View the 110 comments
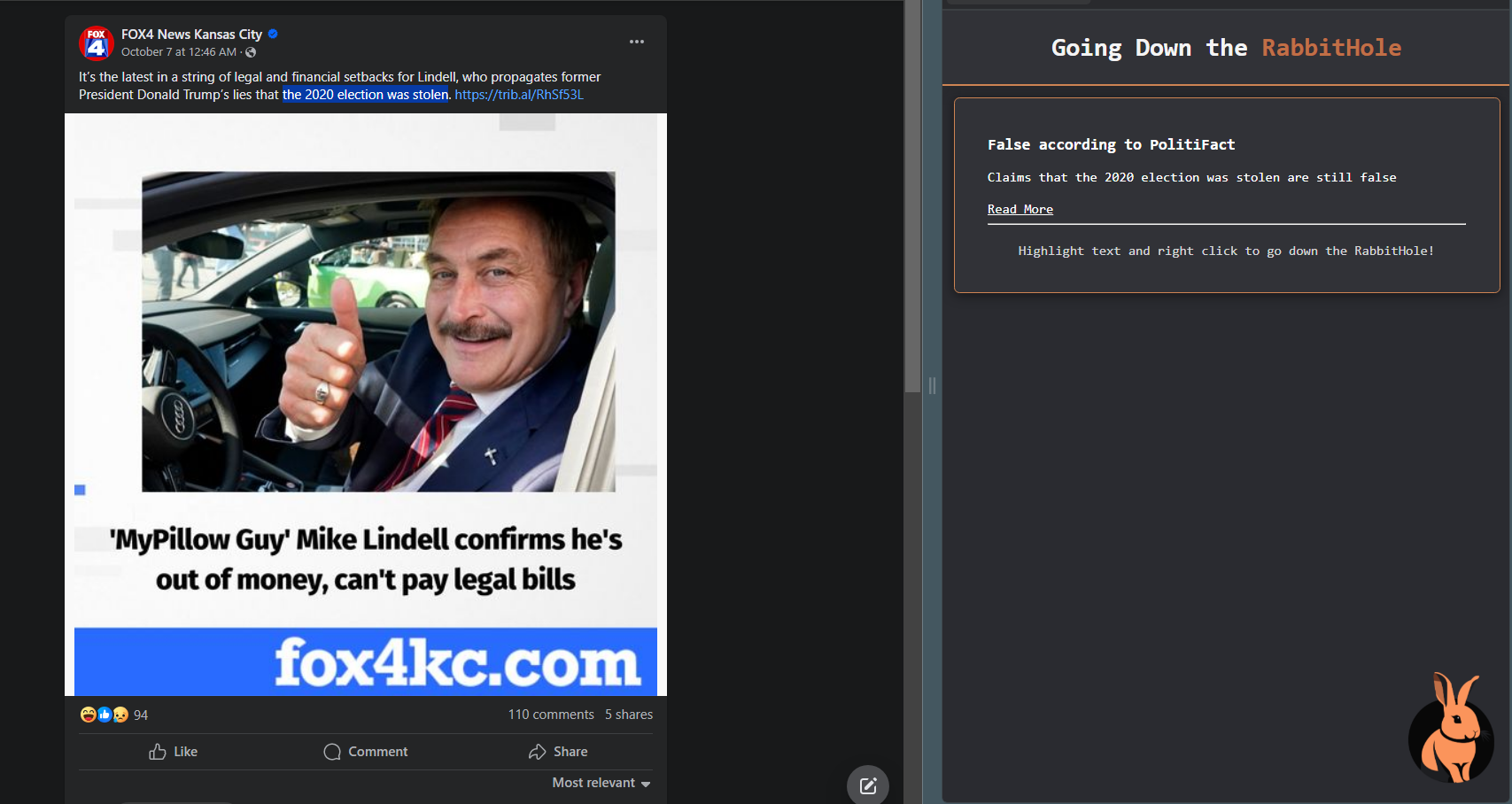The image size is (1512, 804). point(551,715)
